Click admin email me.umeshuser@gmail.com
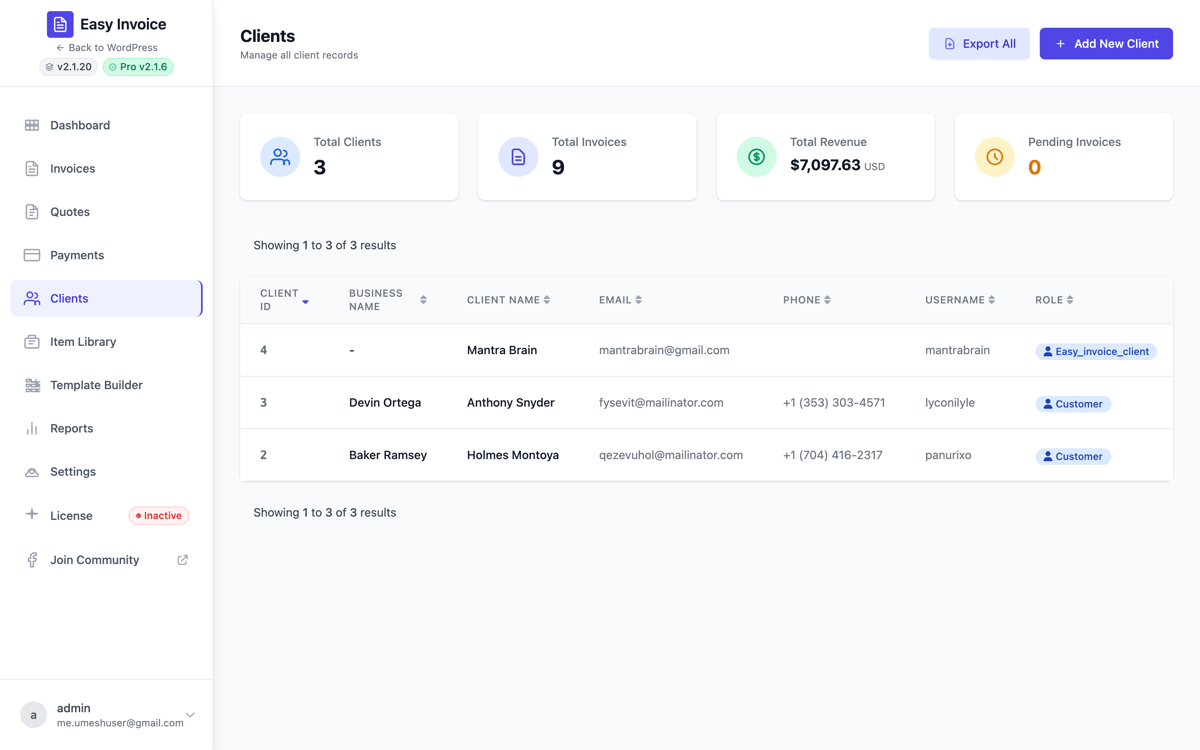1200x750 pixels. 120,723
